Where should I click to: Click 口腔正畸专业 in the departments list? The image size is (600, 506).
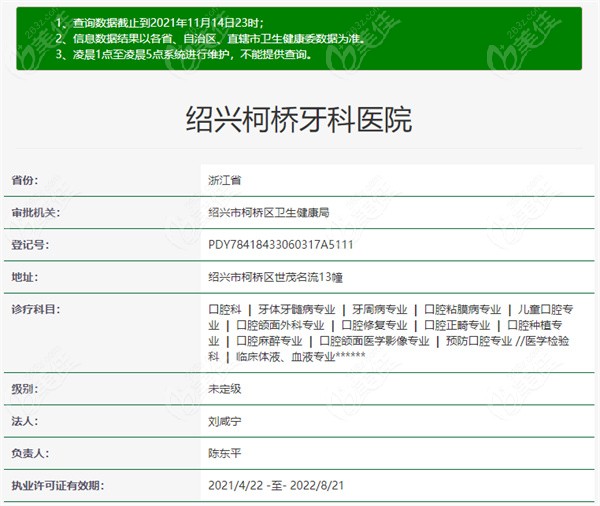point(457,325)
